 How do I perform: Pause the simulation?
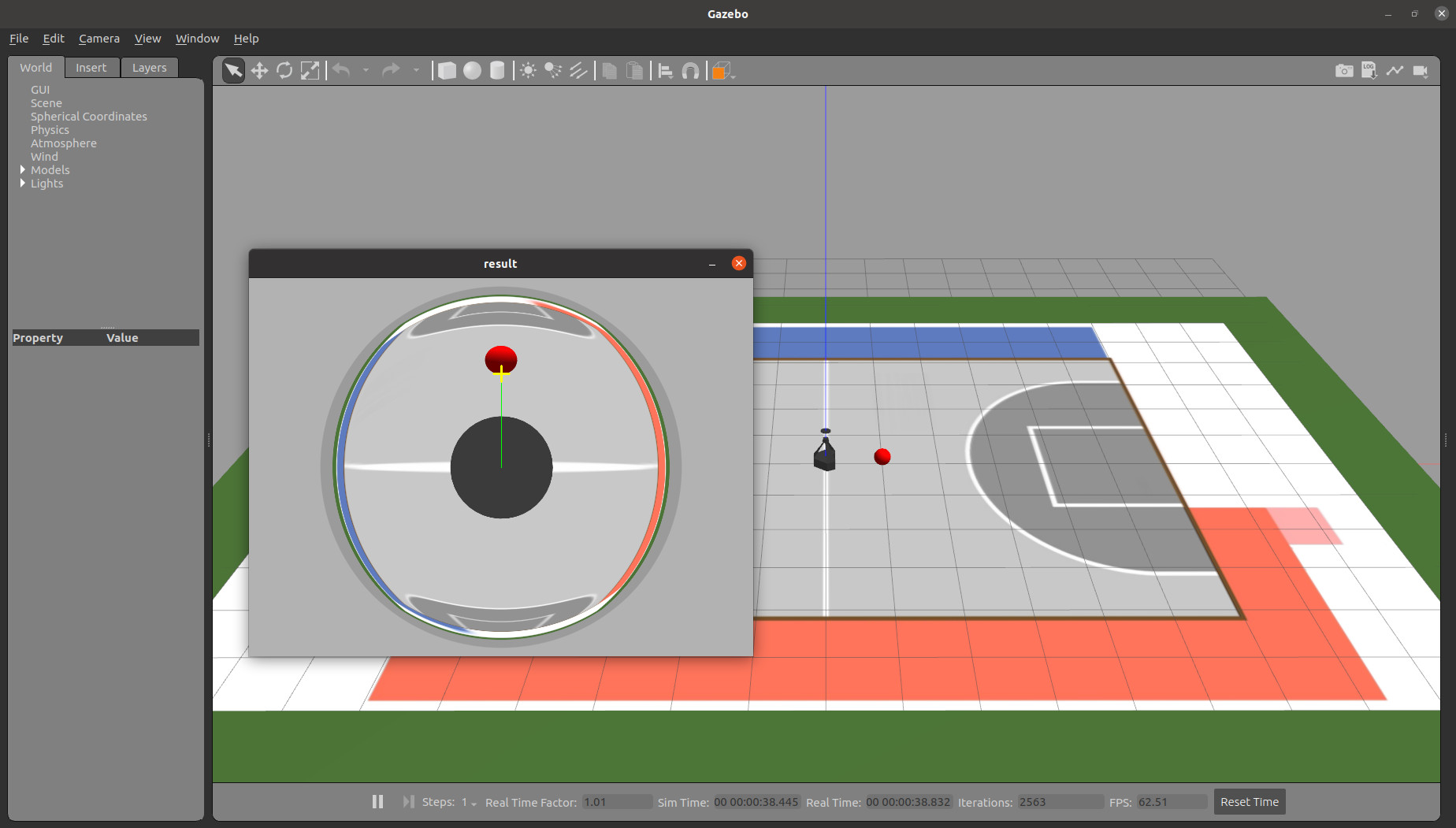377,801
